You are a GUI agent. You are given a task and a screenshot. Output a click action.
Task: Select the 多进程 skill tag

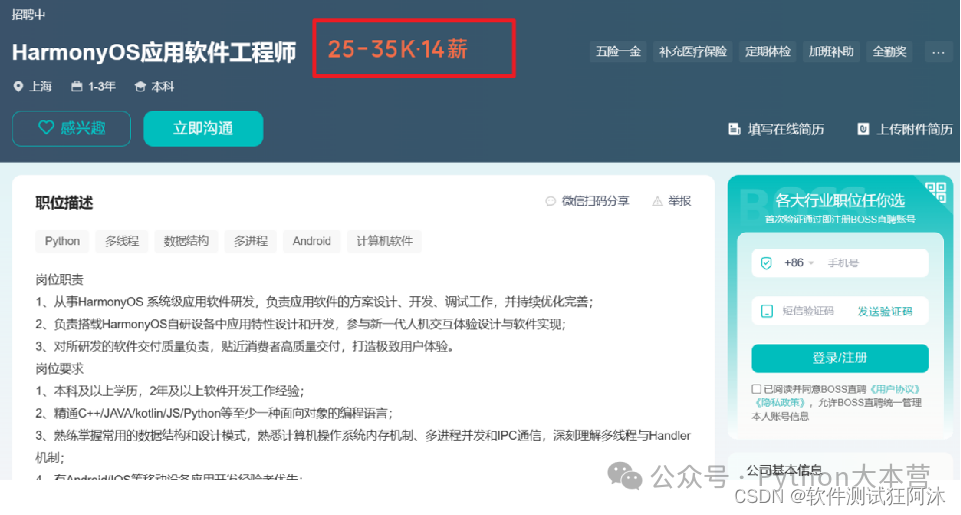tap(251, 241)
